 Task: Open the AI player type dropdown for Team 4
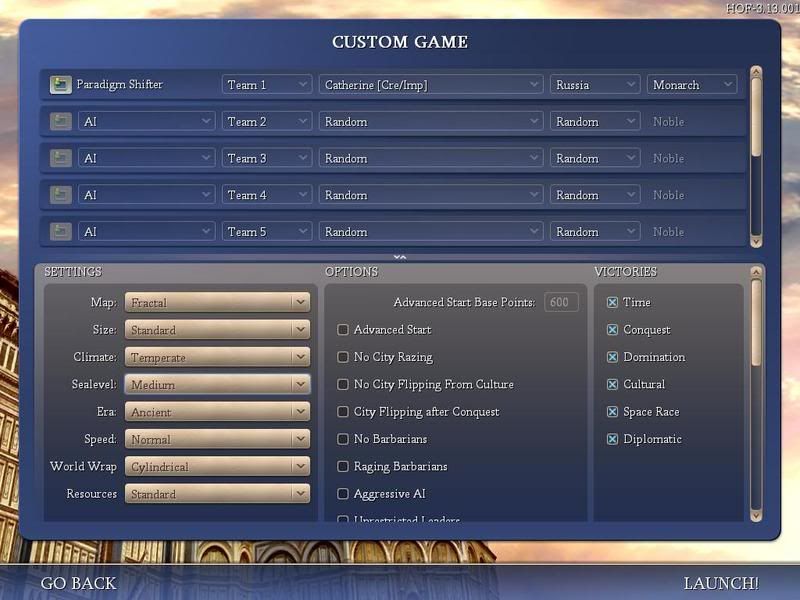pyautogui.click(x=146, y=195)
